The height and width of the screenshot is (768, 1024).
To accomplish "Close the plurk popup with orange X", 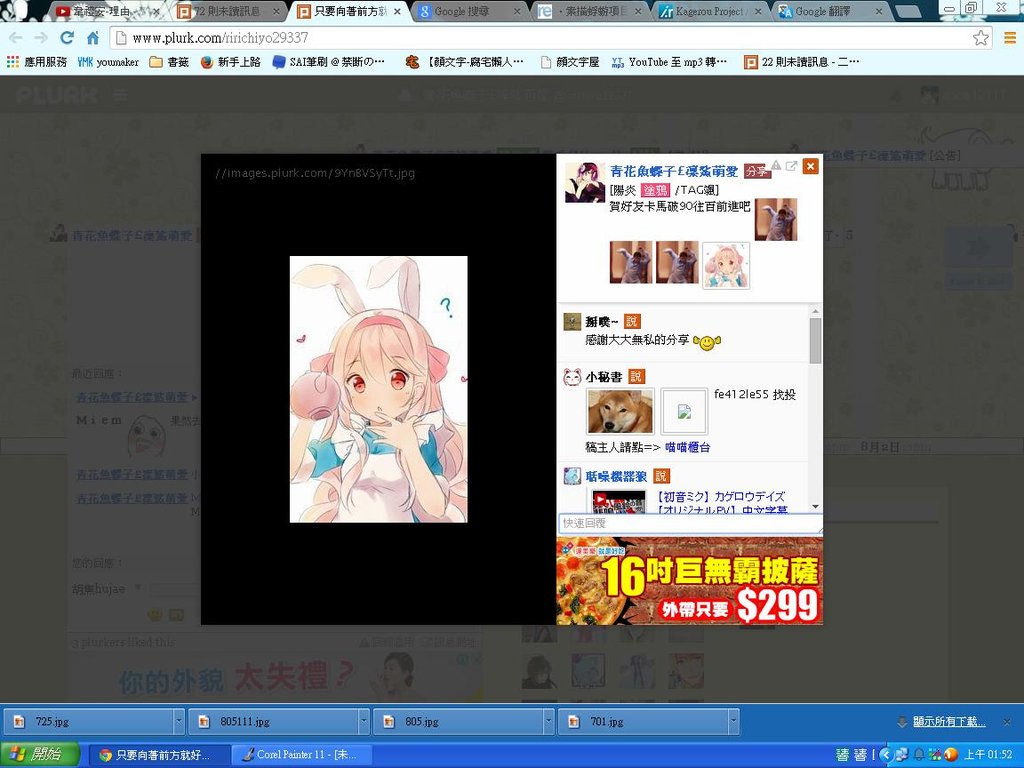I will pos(810,167).
